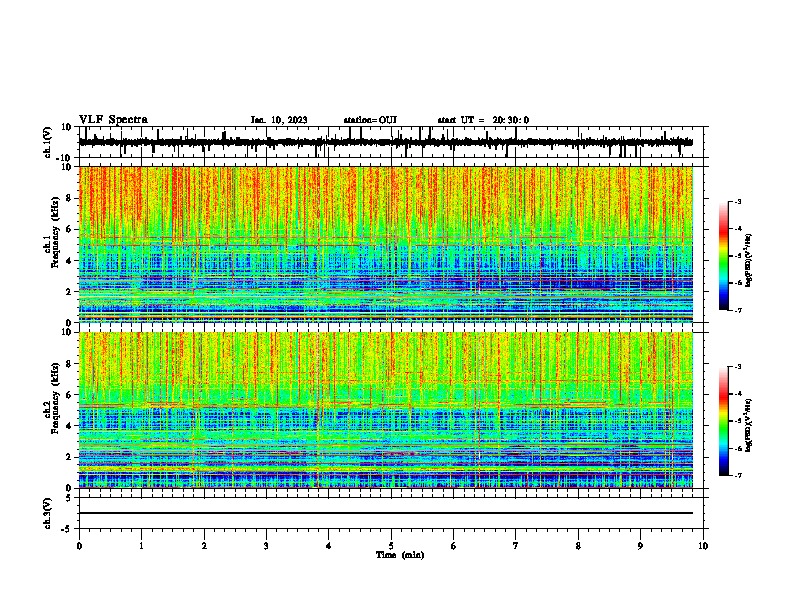Click the "ch.3(V)" axis label
This screenshot has height=612, width=792.
click(x=48, y=513)
